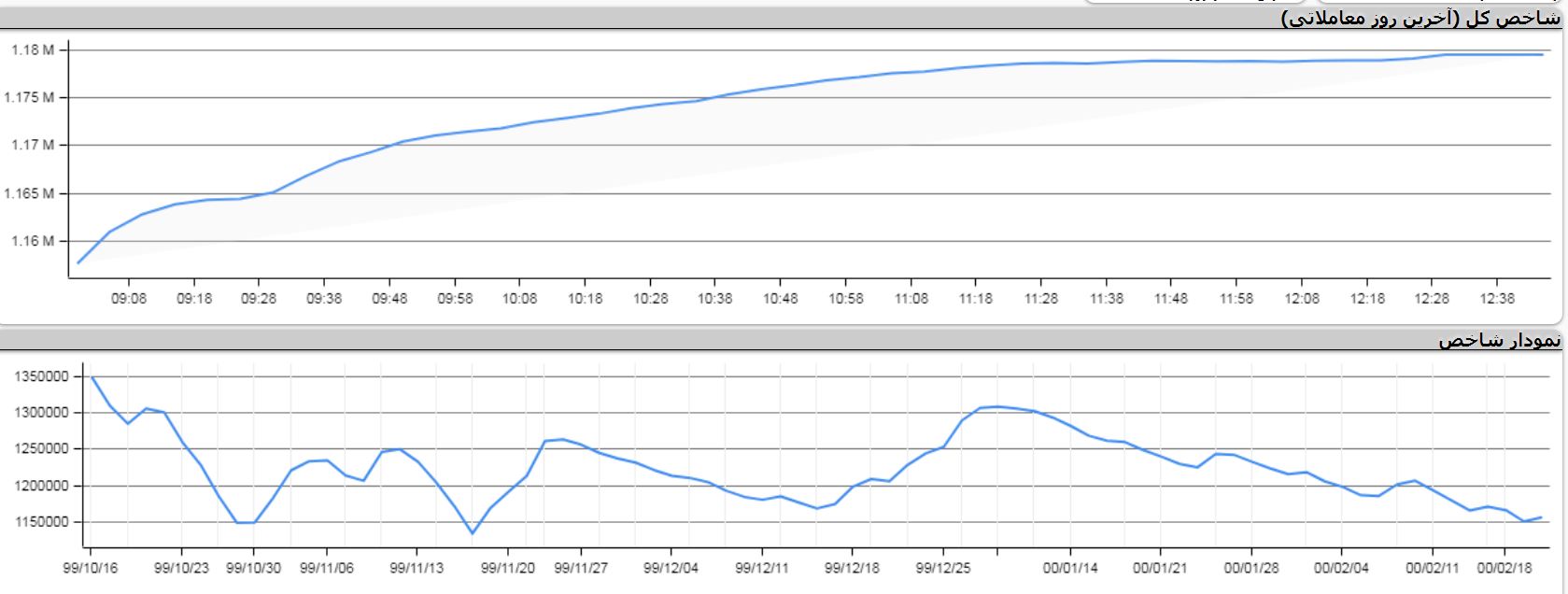
Task: Select the 00/01/14 date label
Action: click(1070, 568)
